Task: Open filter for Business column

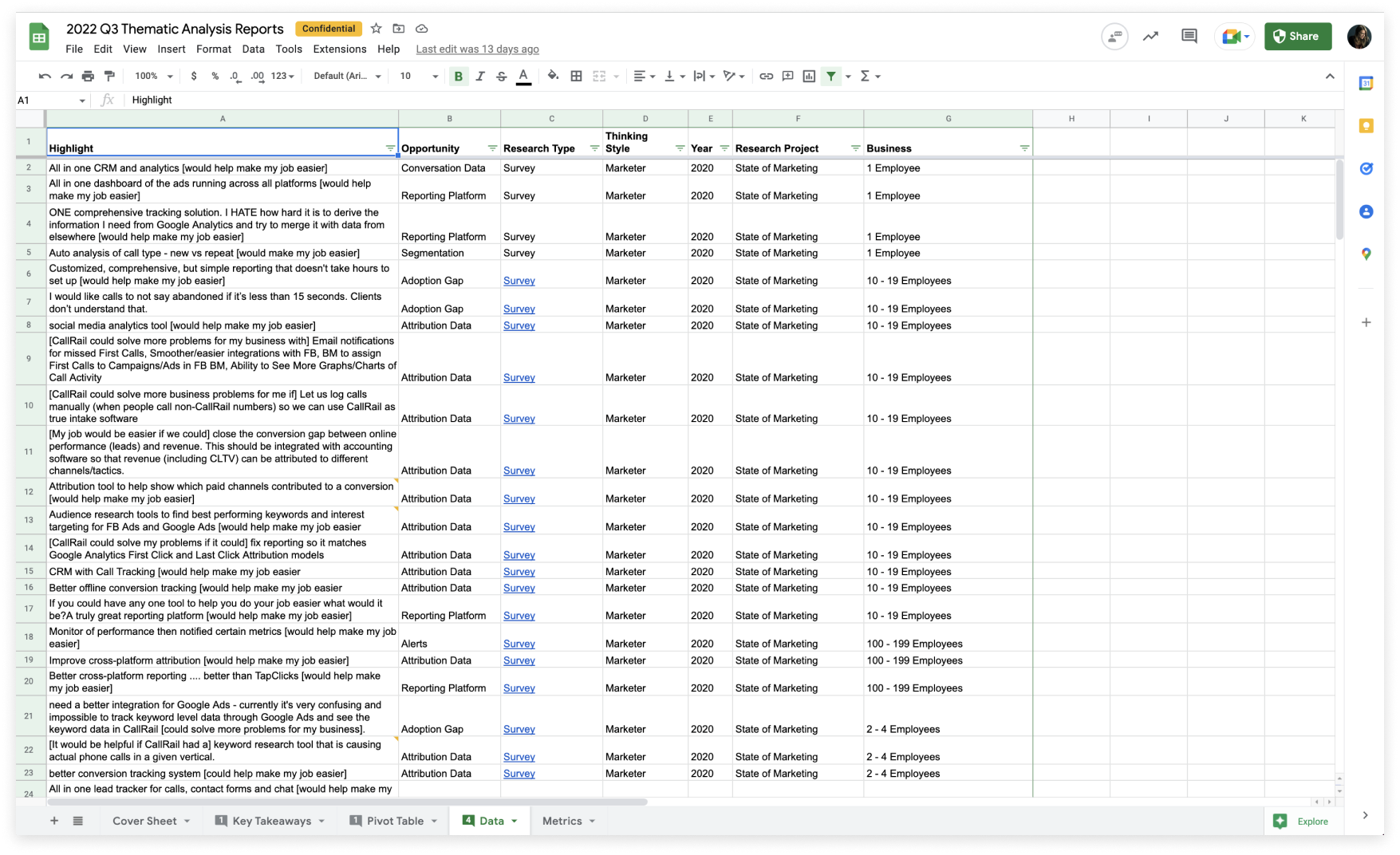Action: pyautogui.click(x=1024, y=148)
